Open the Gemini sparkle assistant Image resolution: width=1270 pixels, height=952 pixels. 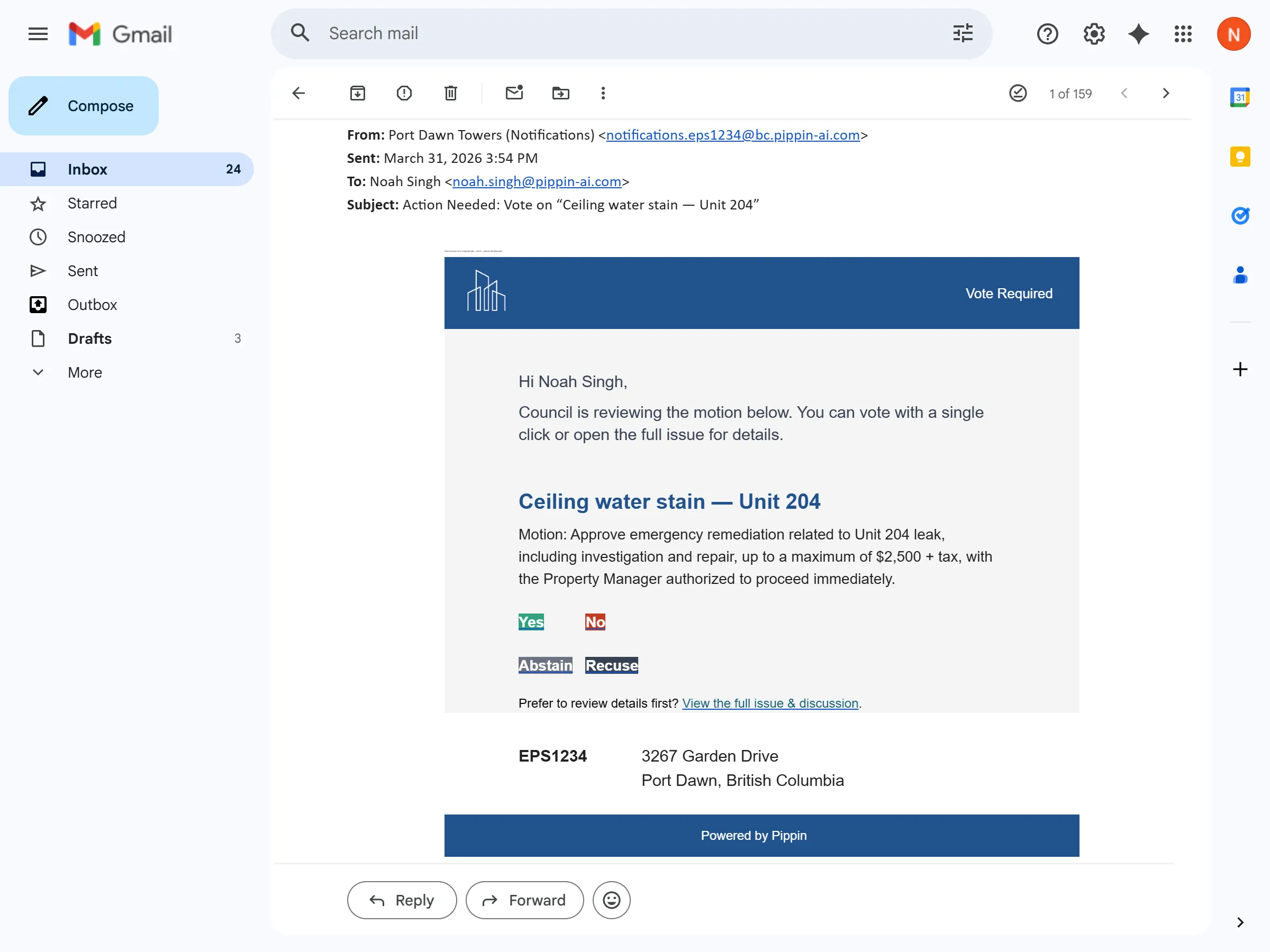(x=1138, y=34)
